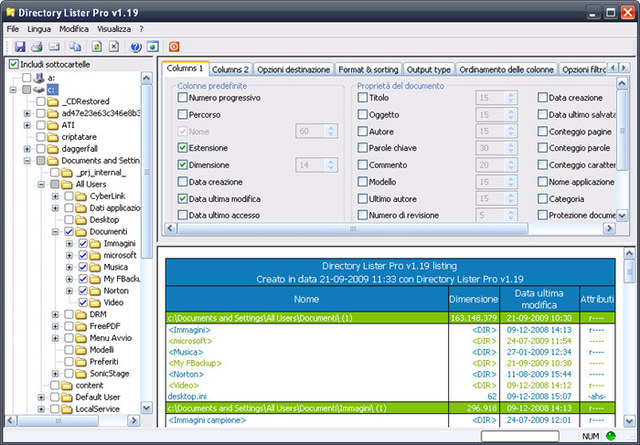
Task: Open the File menu
Action: coord(13,29)
